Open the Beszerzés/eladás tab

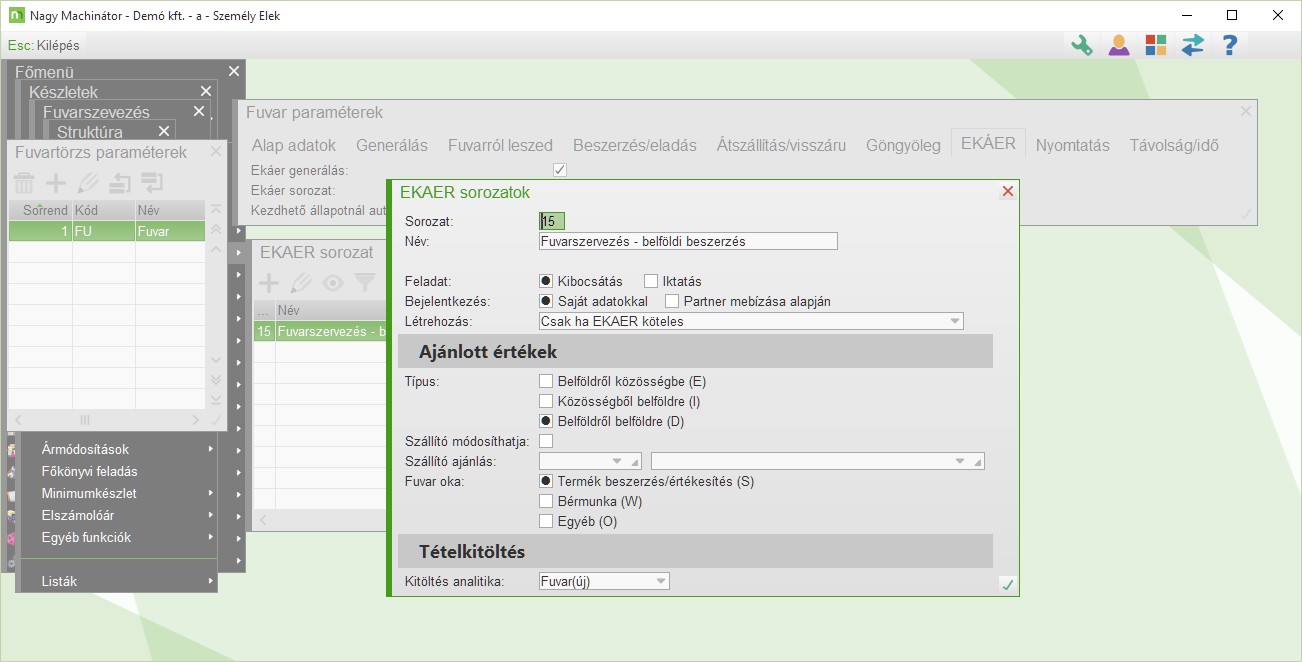pyautogui.click(x=635, y=145)
